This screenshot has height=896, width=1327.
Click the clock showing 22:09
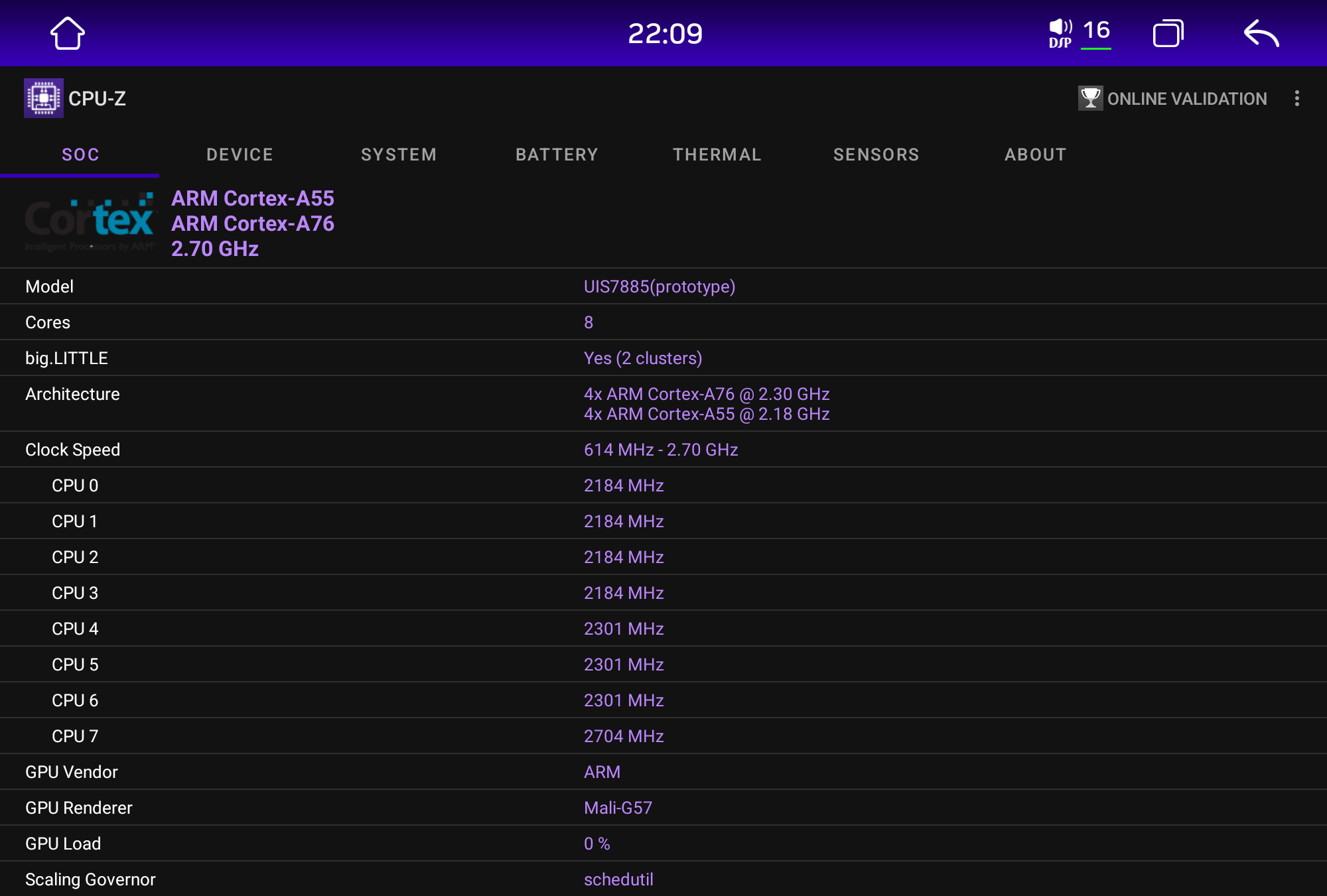[665, 33]
